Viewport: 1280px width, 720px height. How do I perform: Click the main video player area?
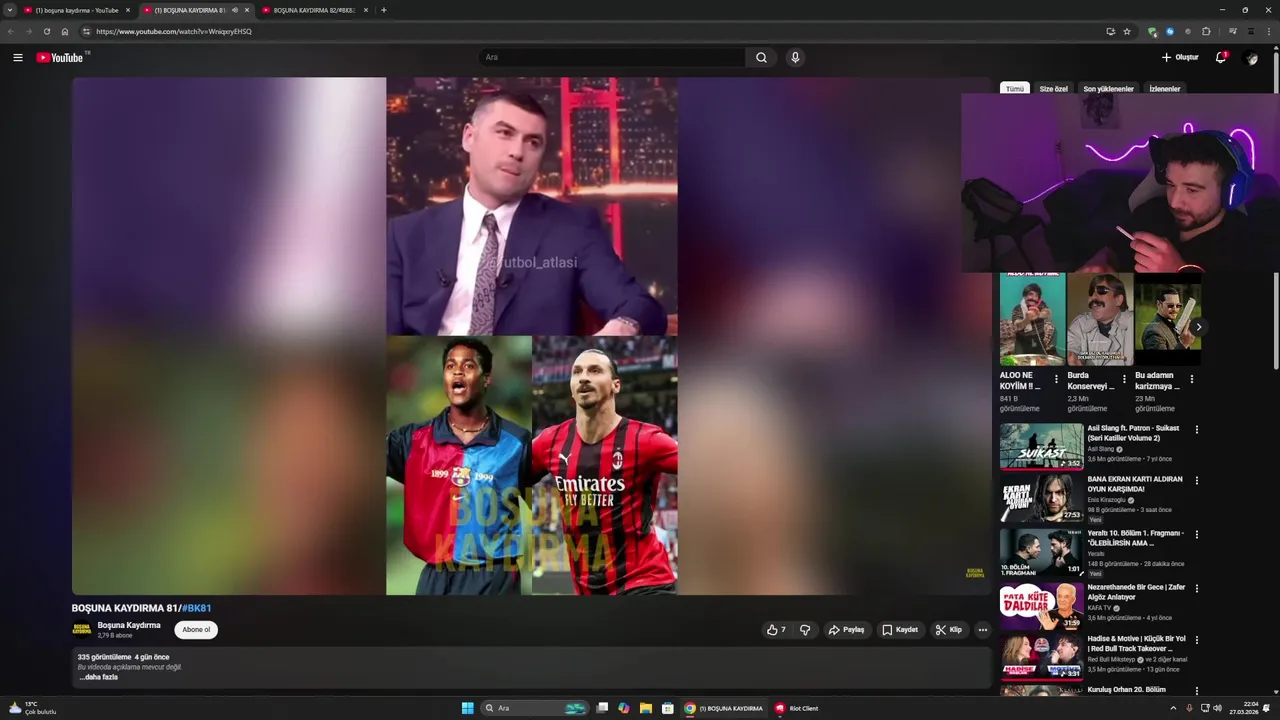point(531,336)
